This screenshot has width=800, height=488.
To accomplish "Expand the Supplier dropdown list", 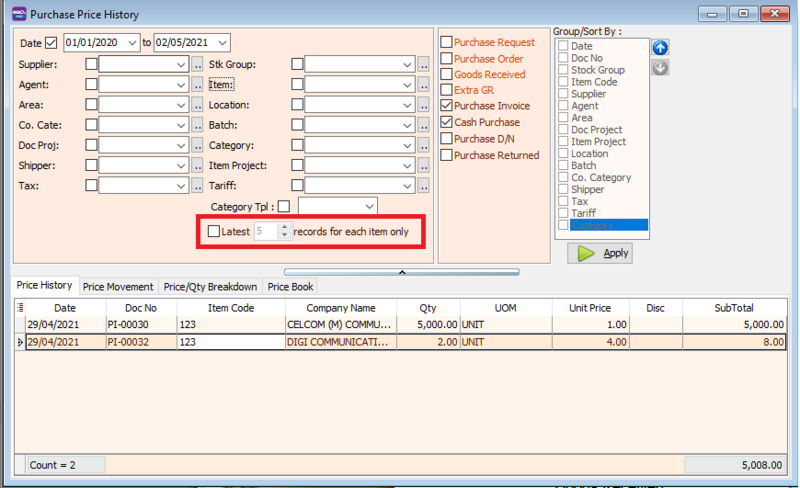I will 181,65.
